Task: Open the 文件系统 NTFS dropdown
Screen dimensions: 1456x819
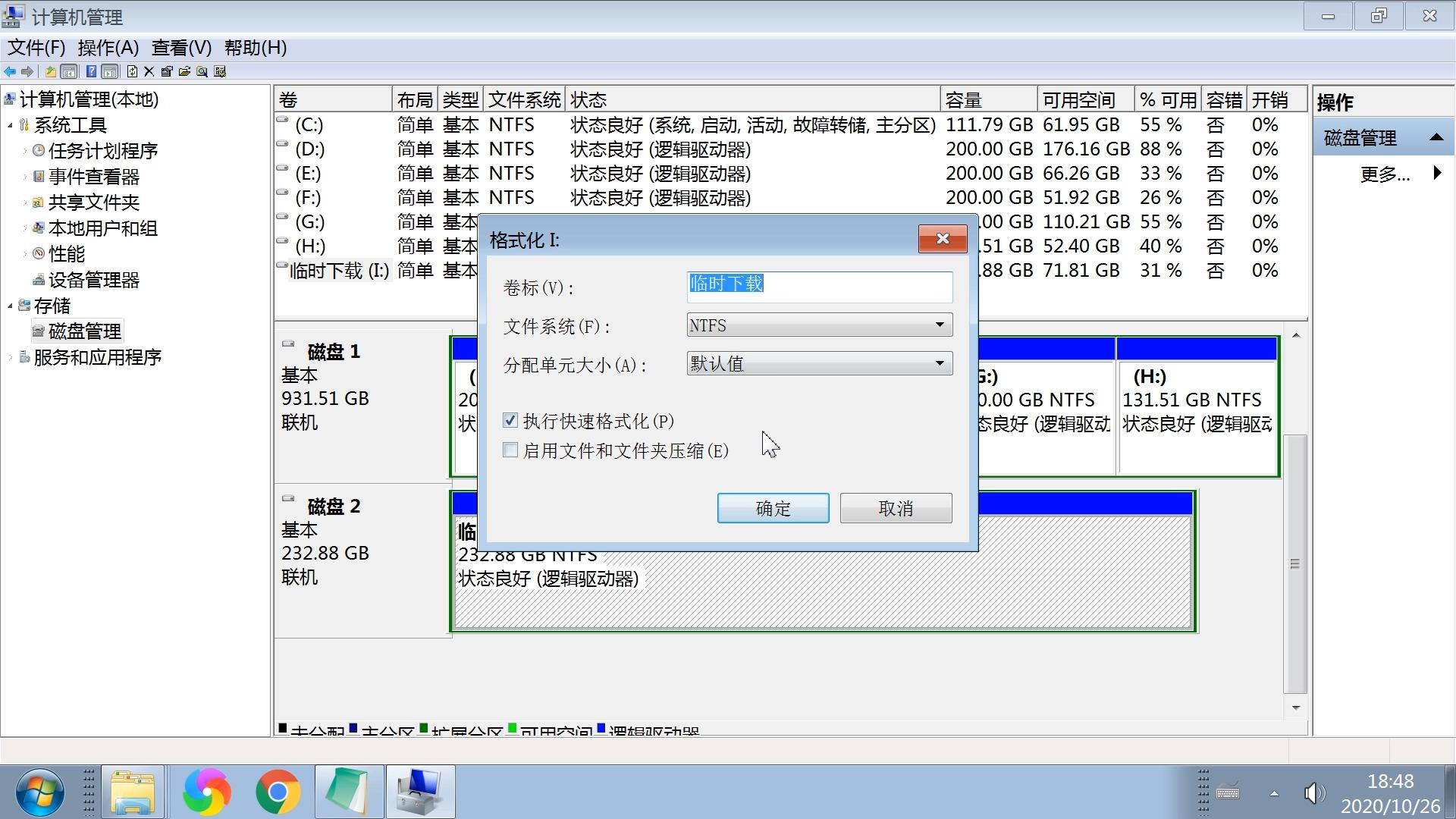Action: coord(940,325)
